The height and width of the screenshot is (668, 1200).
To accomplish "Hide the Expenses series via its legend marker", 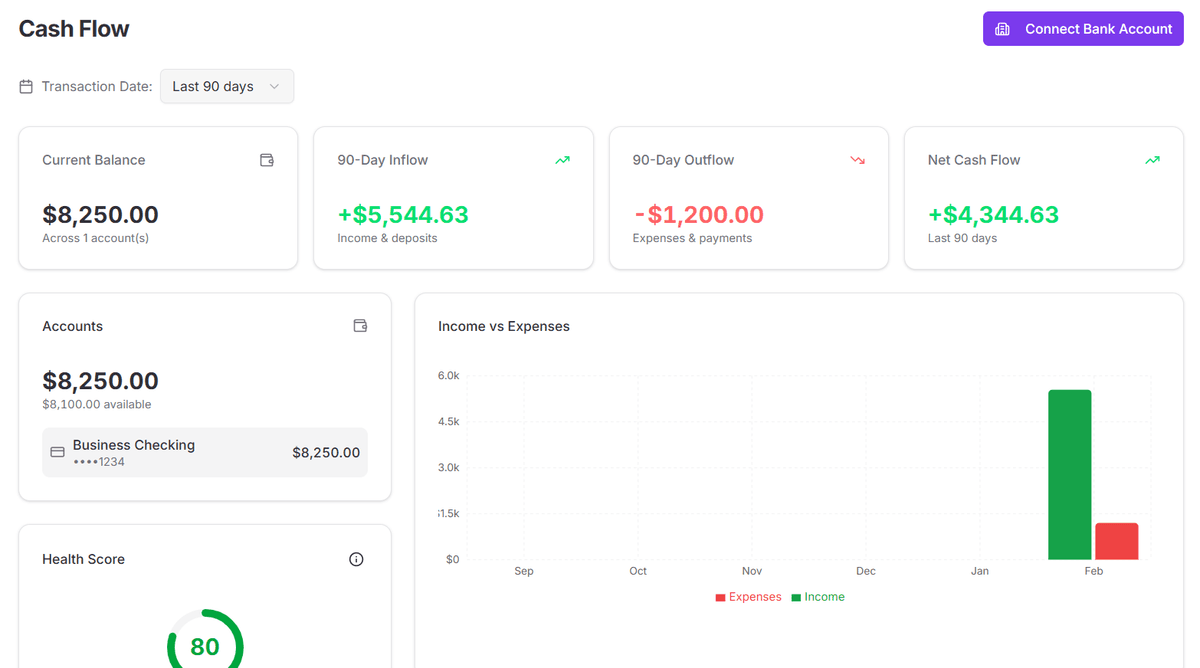I will click(x=720, y=596).
